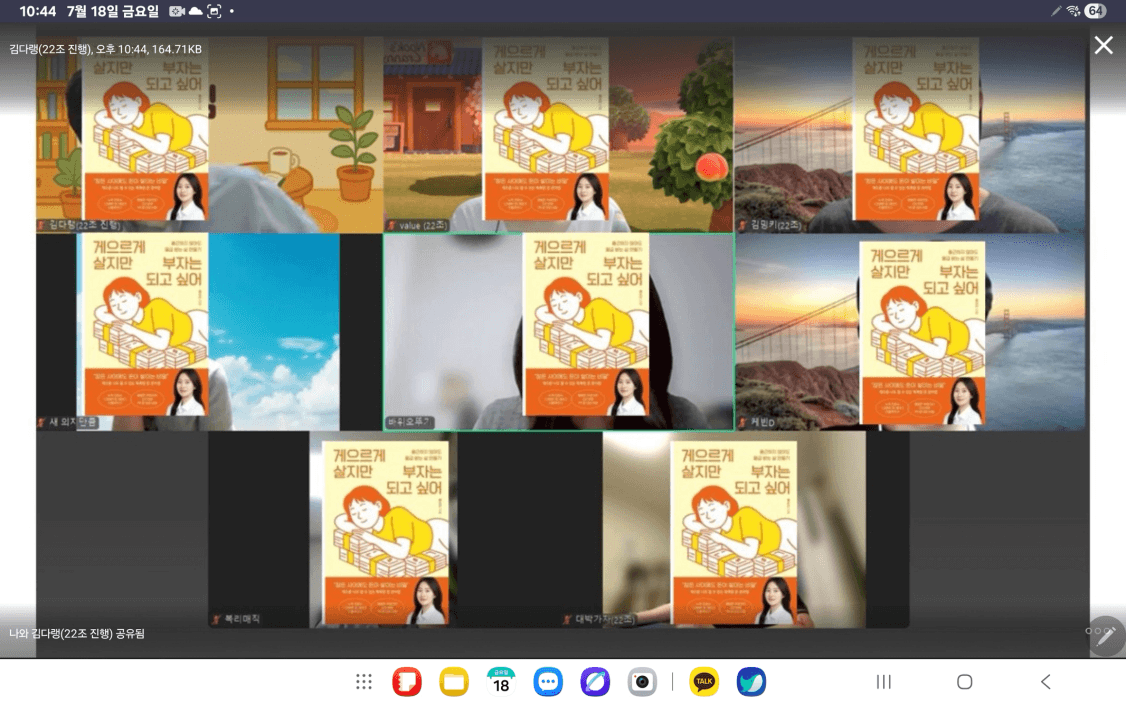Show recent apps with the three-line button
Screen dimensions: 1126x704
[884, 682]
